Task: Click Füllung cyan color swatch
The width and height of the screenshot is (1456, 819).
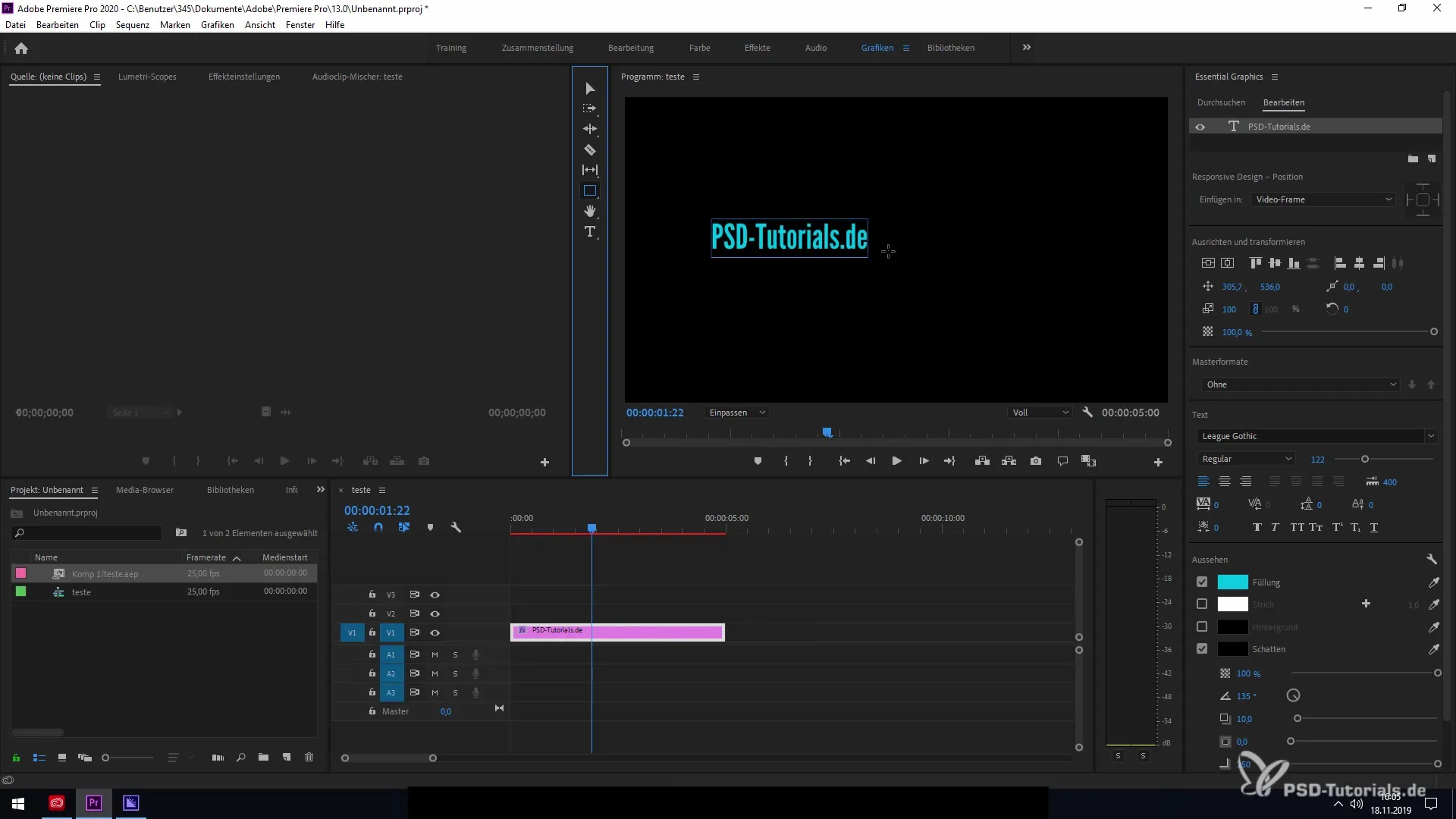Action: pyautogui.click(x=1232, y=582)
